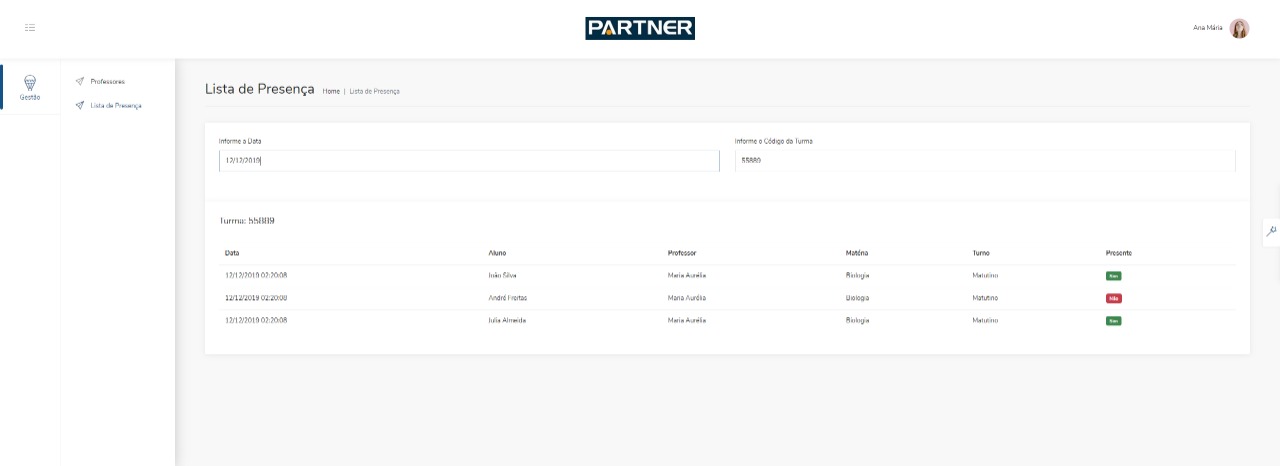Click Maria Aurélia in Júlia Almeida's row

click(x=687, y=320)
